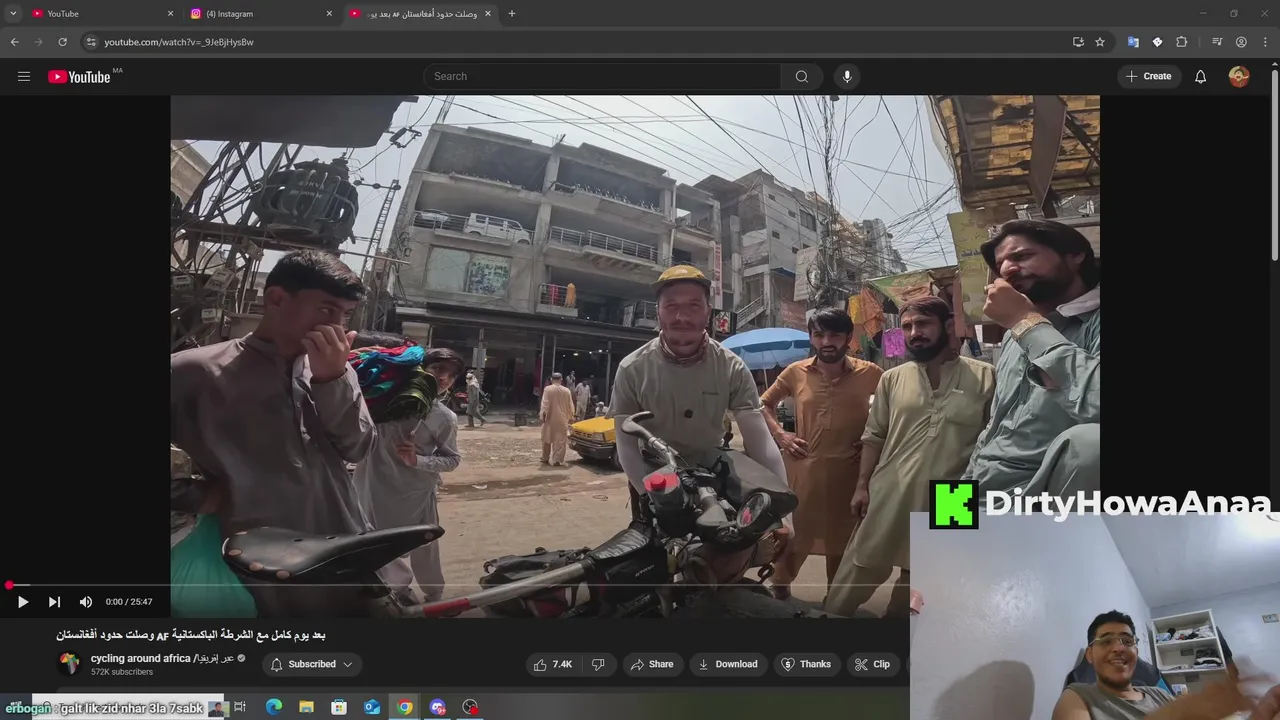Play the video
This screenshot has height=720, width=1280.
23,602
